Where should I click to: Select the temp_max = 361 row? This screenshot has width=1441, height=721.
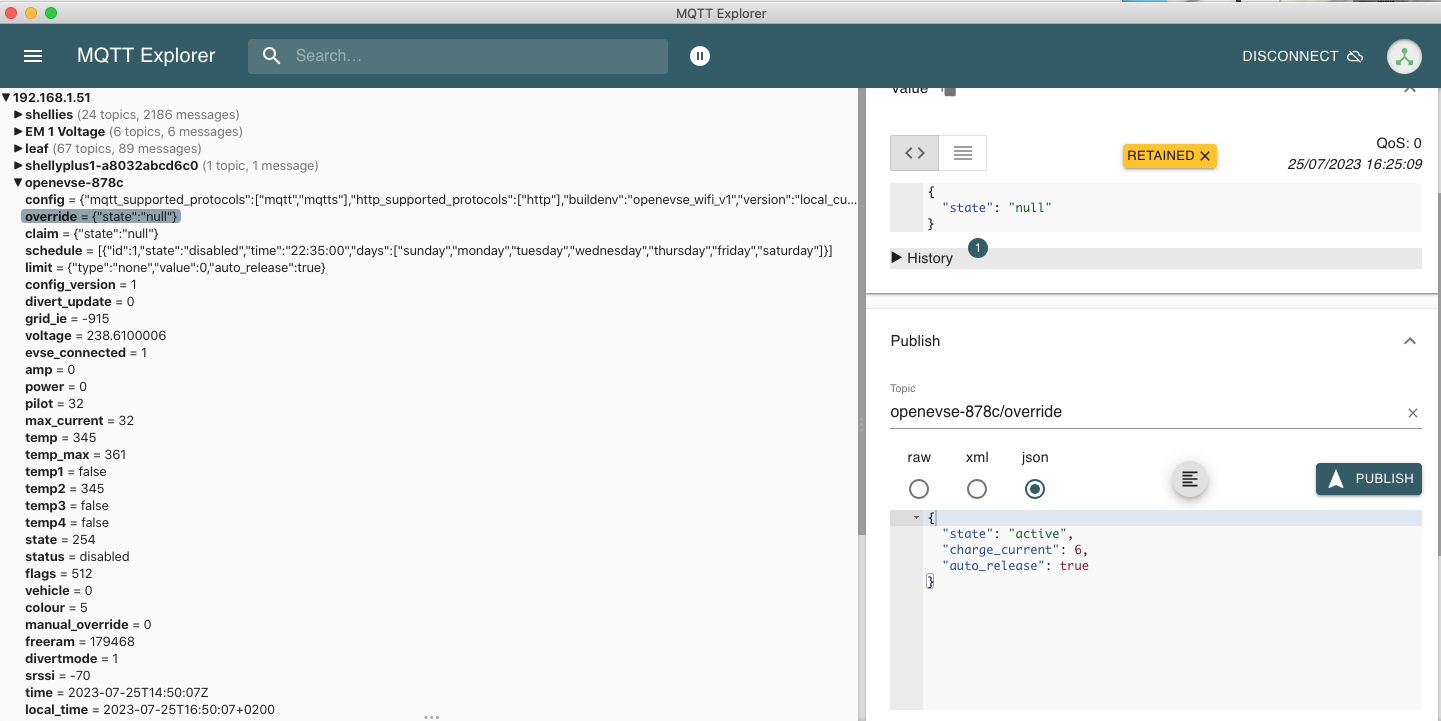coord(75,455)
